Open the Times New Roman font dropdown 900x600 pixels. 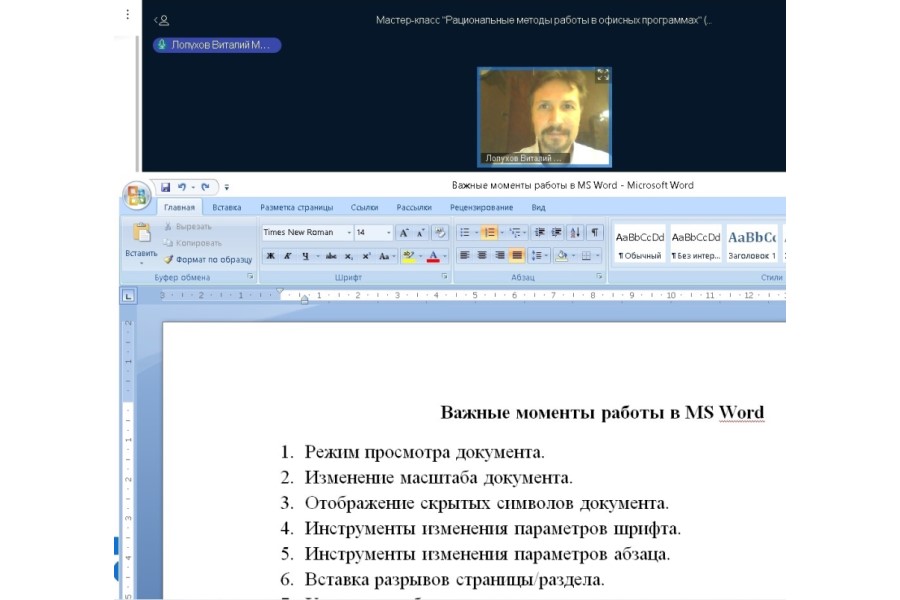(349, 233)
